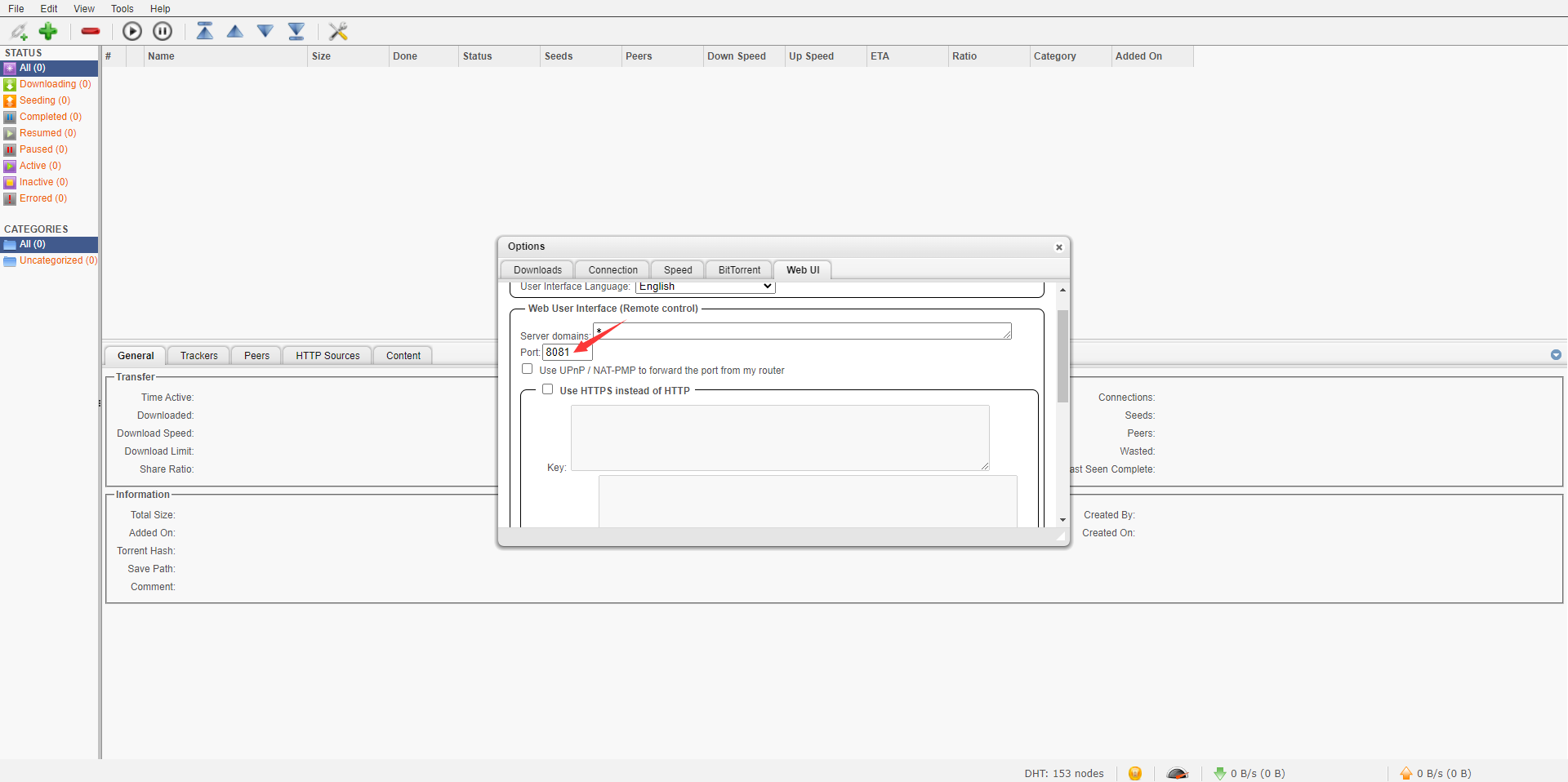Switch to Speed tab in Options

point(678,270)
